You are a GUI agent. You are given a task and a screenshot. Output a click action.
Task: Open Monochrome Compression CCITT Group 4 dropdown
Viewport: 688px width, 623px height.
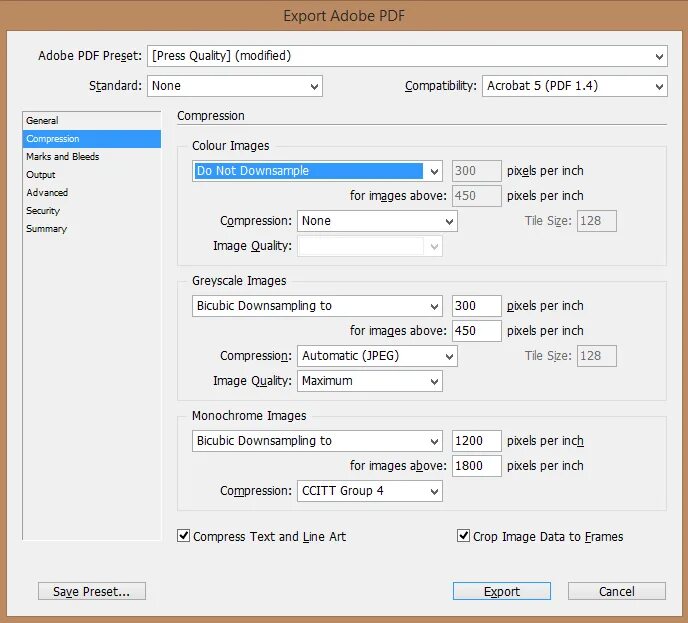pyautogui.click(x=370, y=491)
